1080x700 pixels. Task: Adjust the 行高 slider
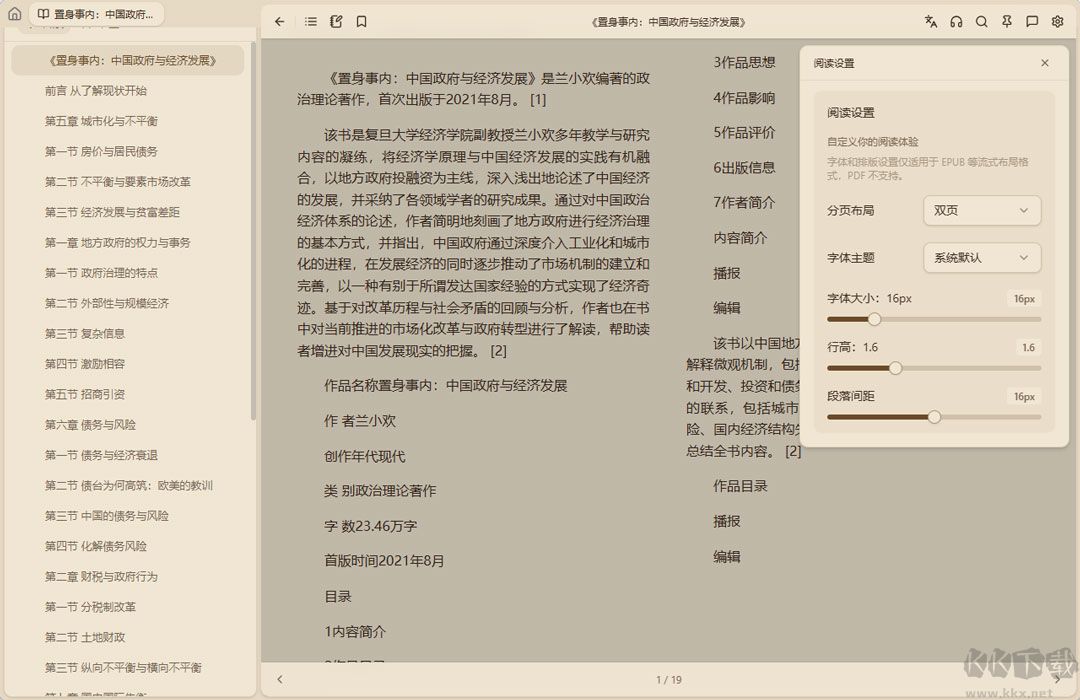[934, 368]
